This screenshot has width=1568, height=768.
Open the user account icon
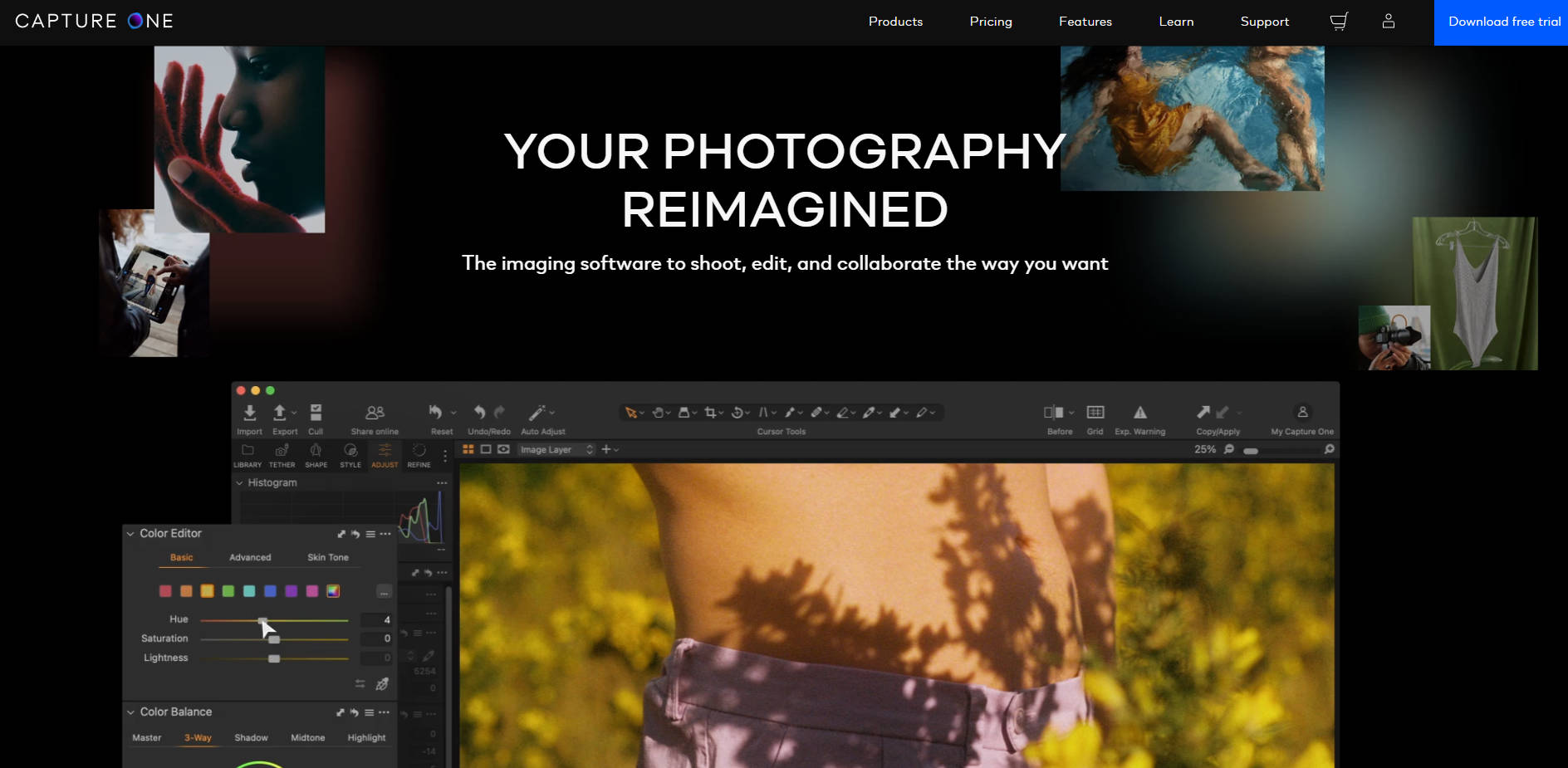[1389, 22]
